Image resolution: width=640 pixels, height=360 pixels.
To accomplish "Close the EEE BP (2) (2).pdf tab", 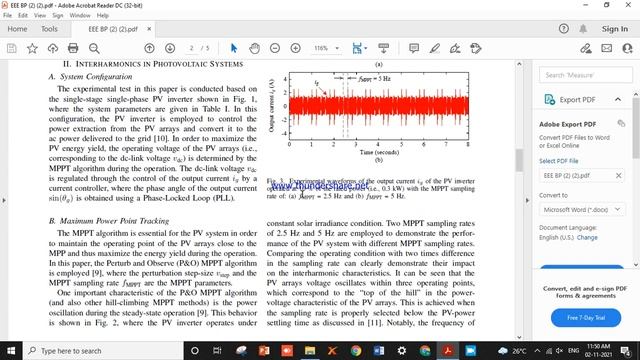I will pyautogui.click(x=149, y=29).
